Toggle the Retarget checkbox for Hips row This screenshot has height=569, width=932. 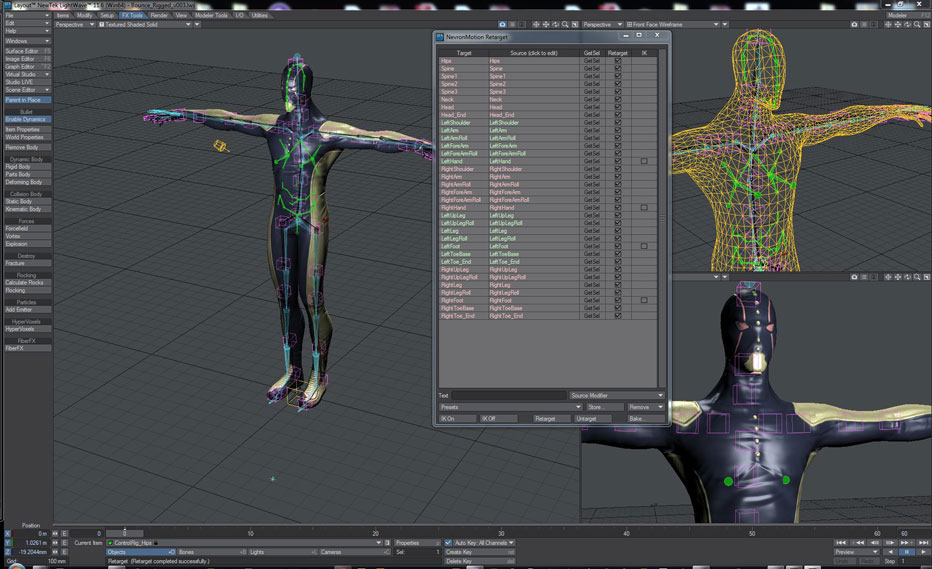[x=618, y=61]
